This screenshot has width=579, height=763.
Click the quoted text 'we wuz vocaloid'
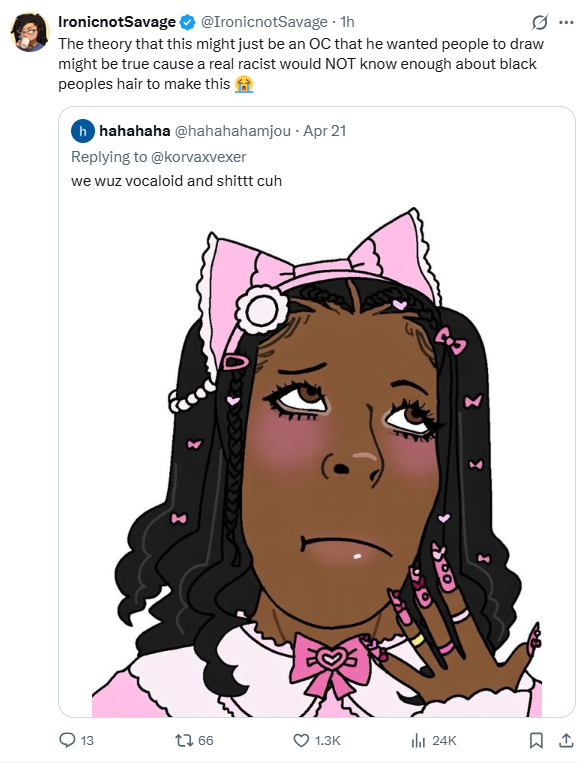[127, 181]
